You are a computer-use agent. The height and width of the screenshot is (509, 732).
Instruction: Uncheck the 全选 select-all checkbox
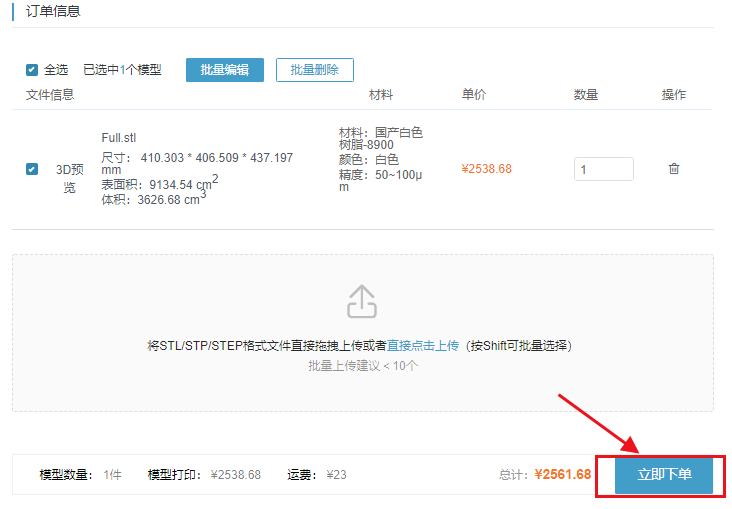32,70
